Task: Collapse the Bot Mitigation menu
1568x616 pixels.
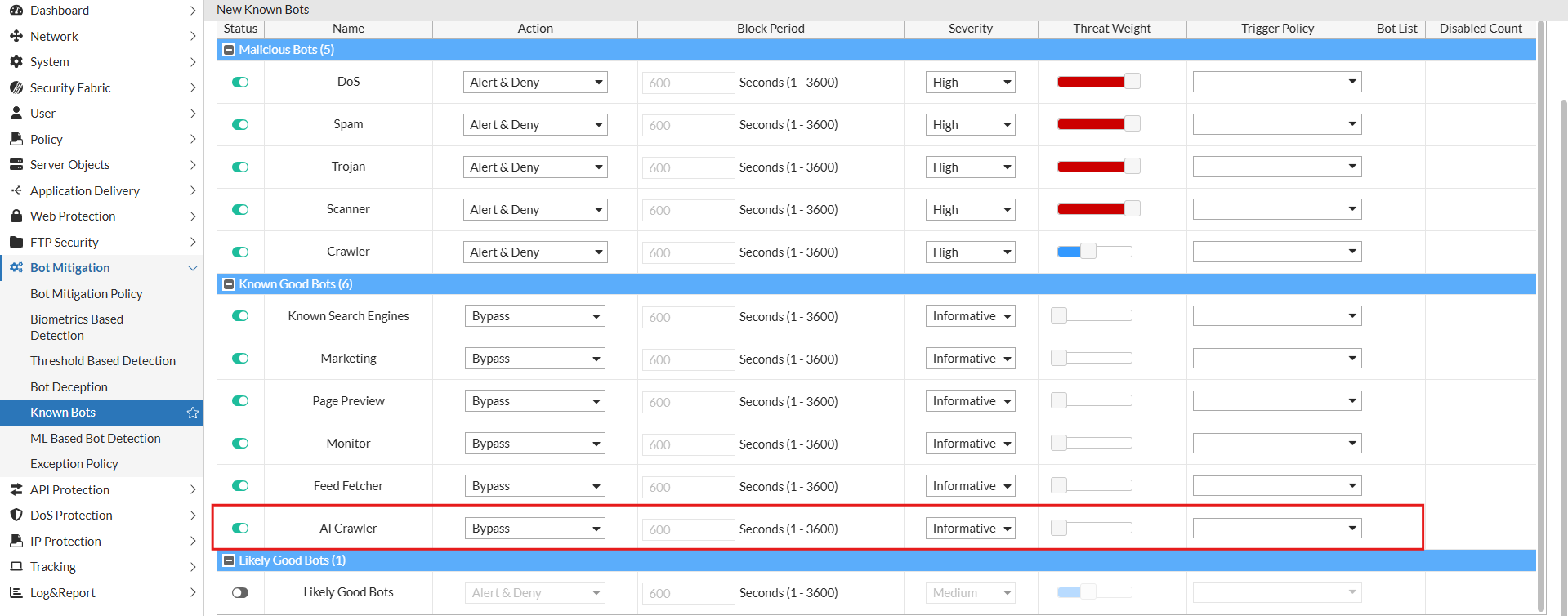Action: pyautogui.click(x=193, y=268)
